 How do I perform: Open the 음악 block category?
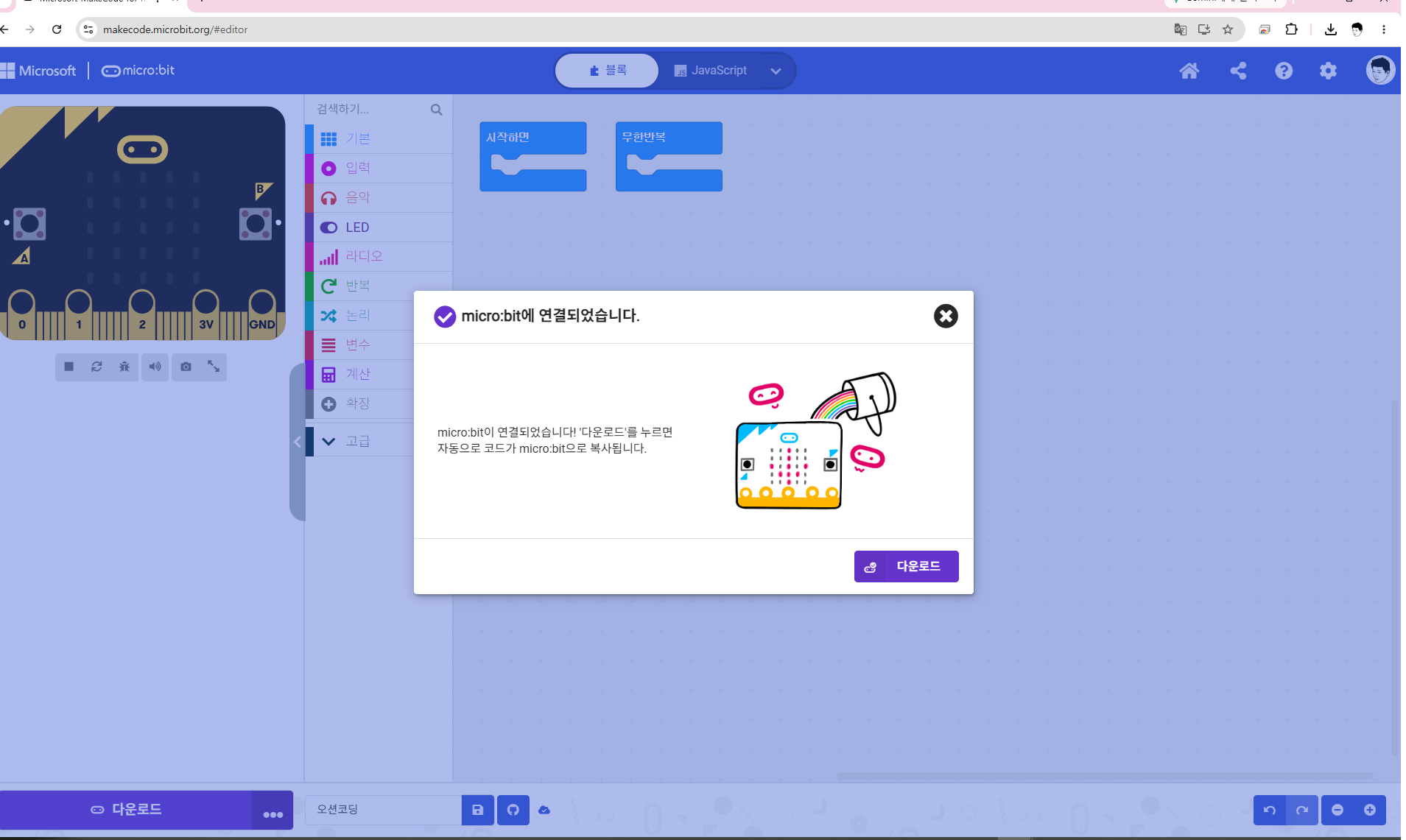[379, 197]
